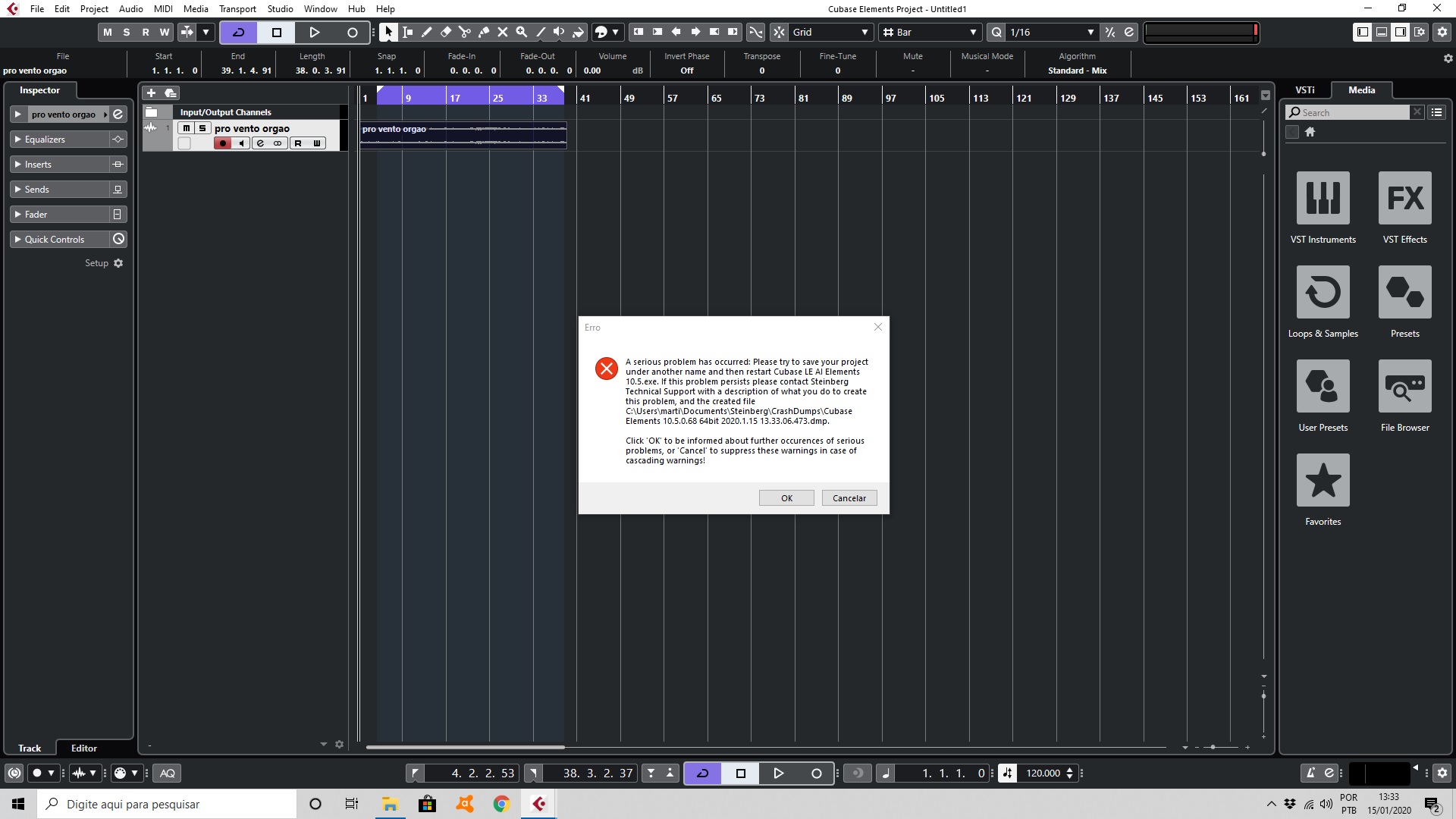This screenshot has width=1456, height=819.
Task: Open Google Chrome from taskbar
Action: click(x=501, y=804)
